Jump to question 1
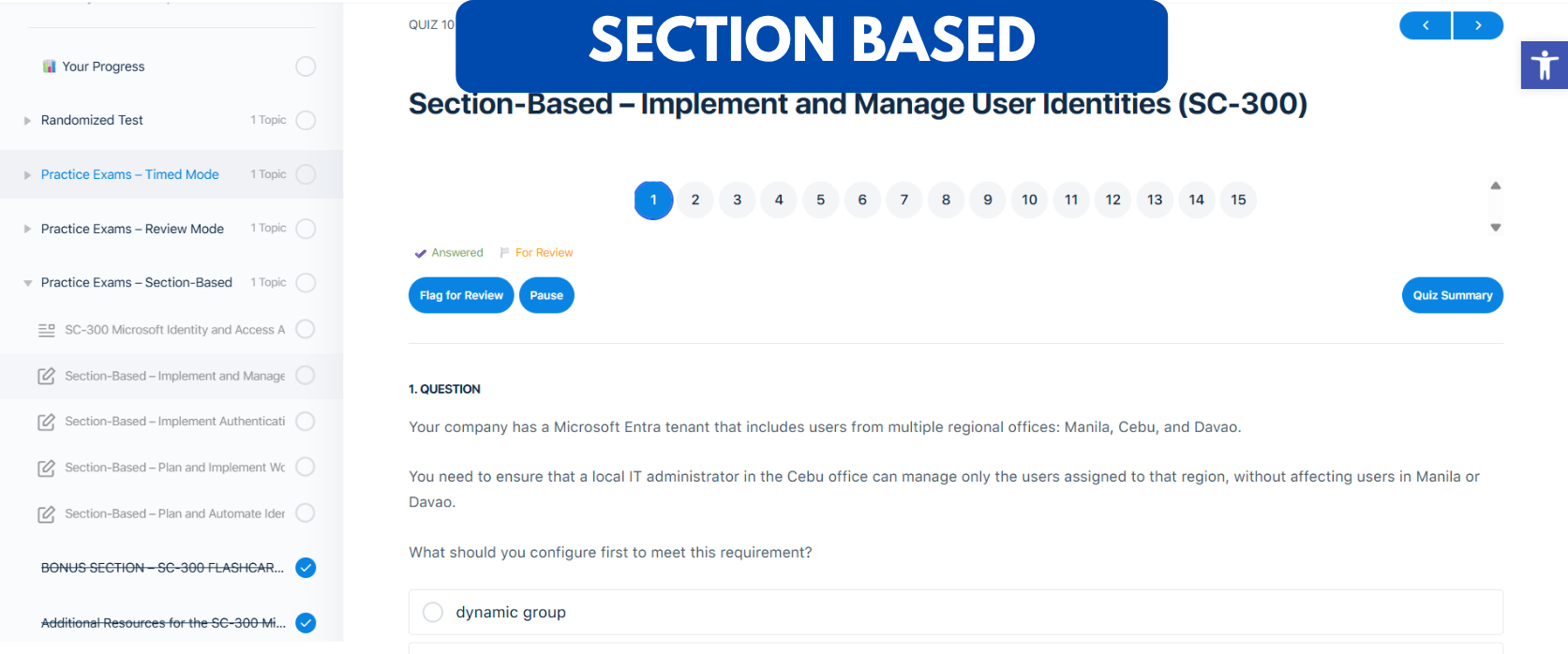Viewport: 1568px width, 654px height. coord(653,200)
